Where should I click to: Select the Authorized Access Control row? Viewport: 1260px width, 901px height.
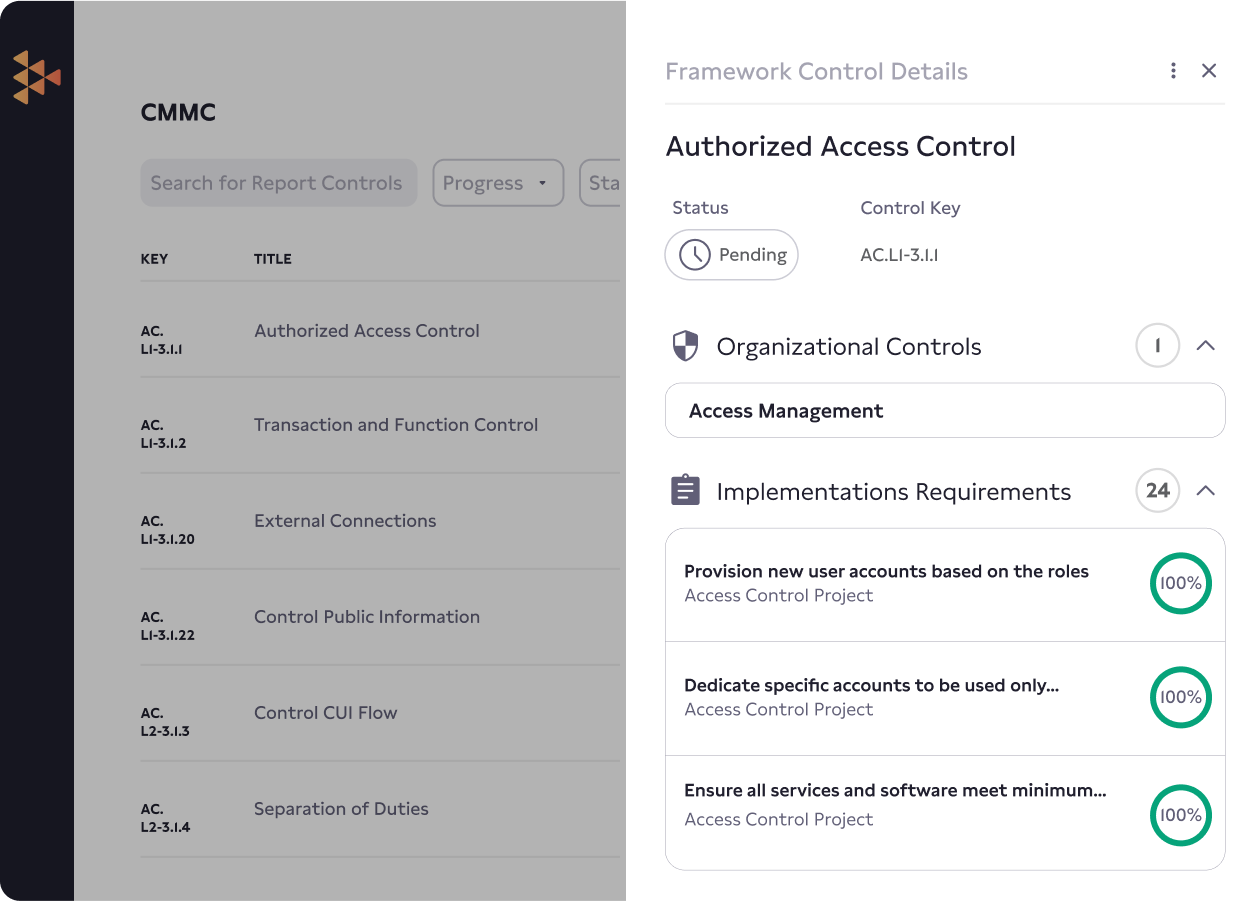click(x=366, y=330)
